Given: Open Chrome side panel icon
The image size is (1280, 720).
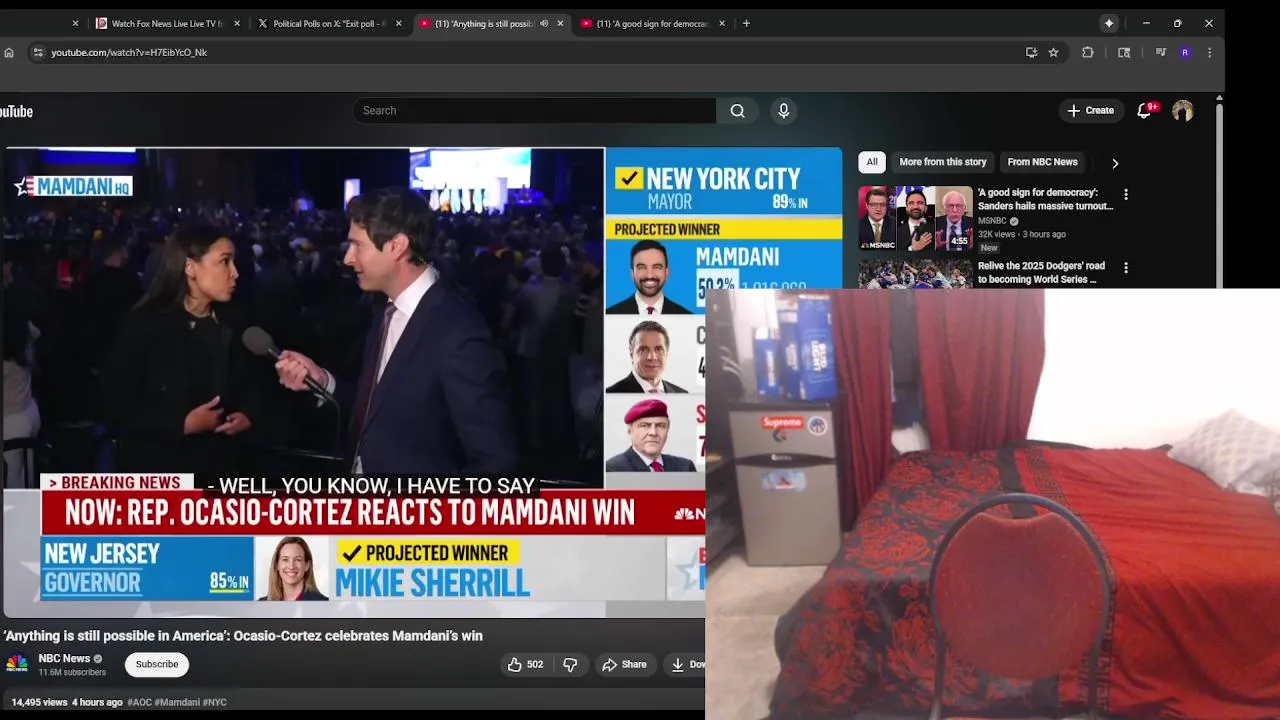Looking at the screenshot, I should tap(1124, 53).
